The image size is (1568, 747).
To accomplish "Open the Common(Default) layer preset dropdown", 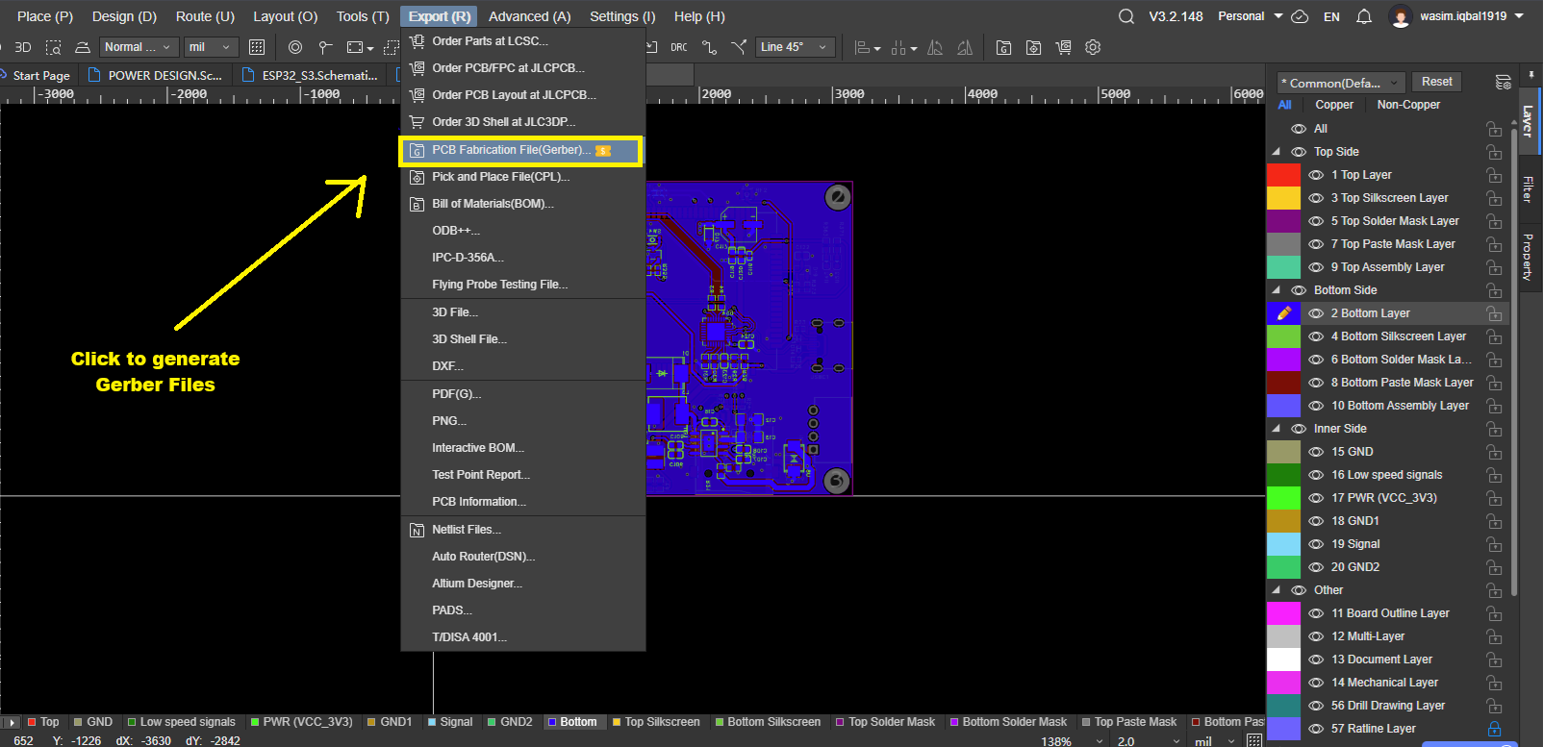I will pos(1341,83).
